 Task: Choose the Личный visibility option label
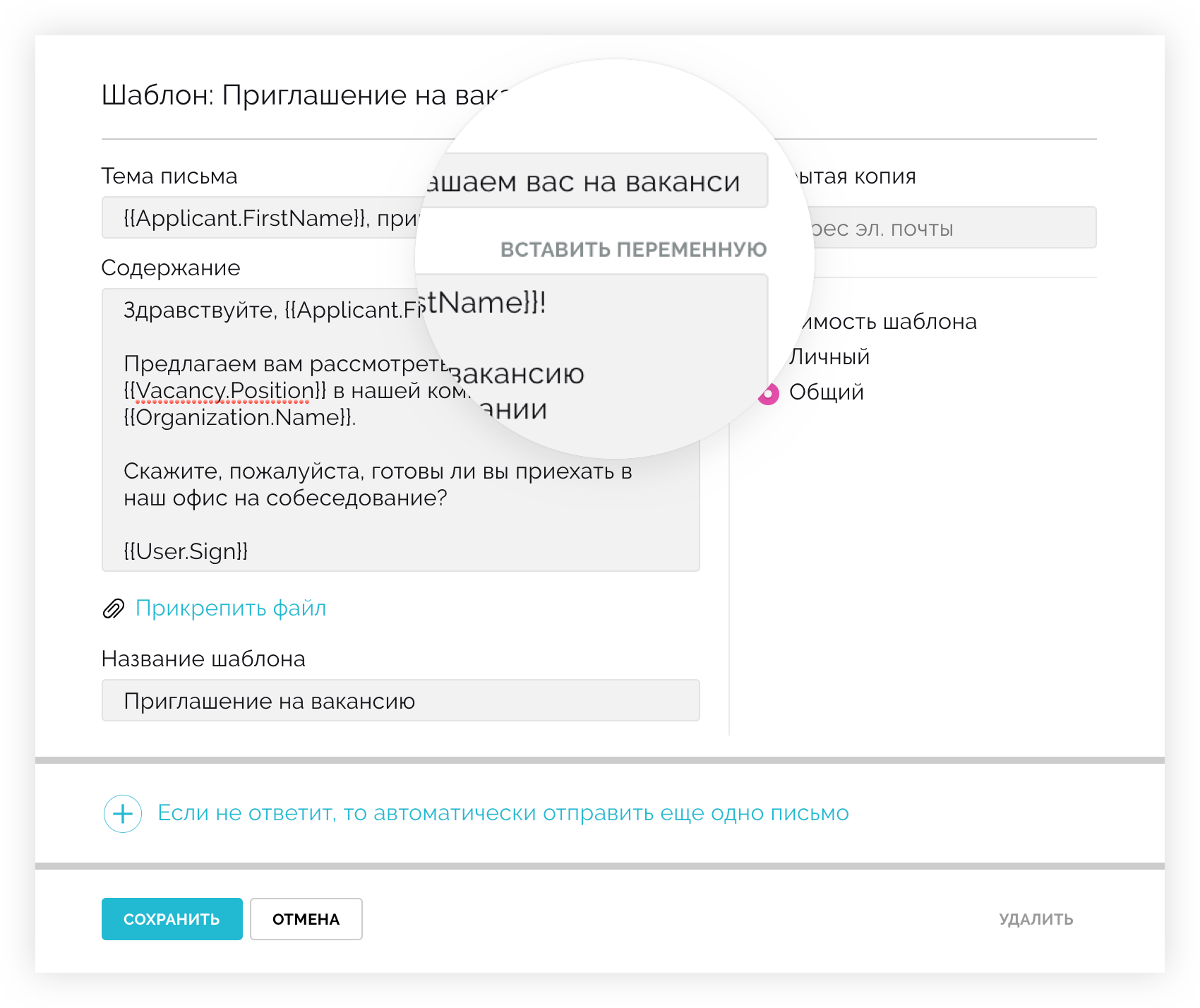[x=829, y=357]
